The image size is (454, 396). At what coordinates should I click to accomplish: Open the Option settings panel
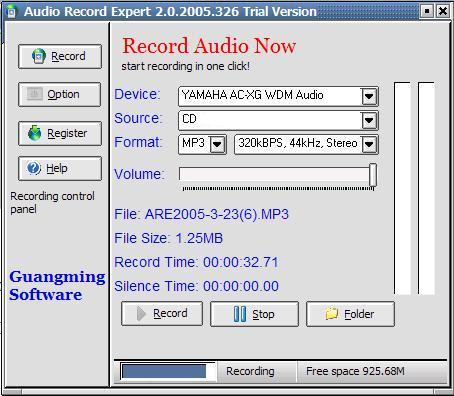click(60, 94)
